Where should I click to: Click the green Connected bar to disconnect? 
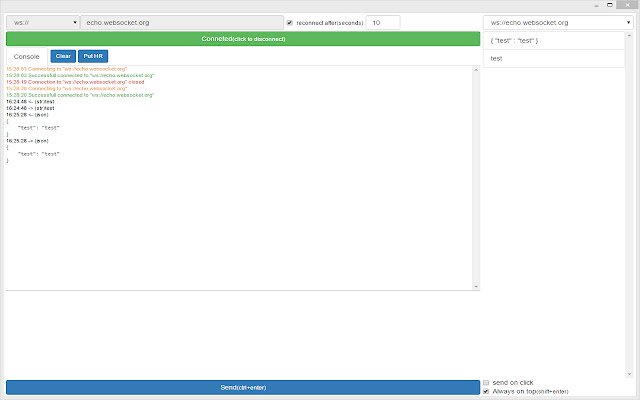[243, 39]
